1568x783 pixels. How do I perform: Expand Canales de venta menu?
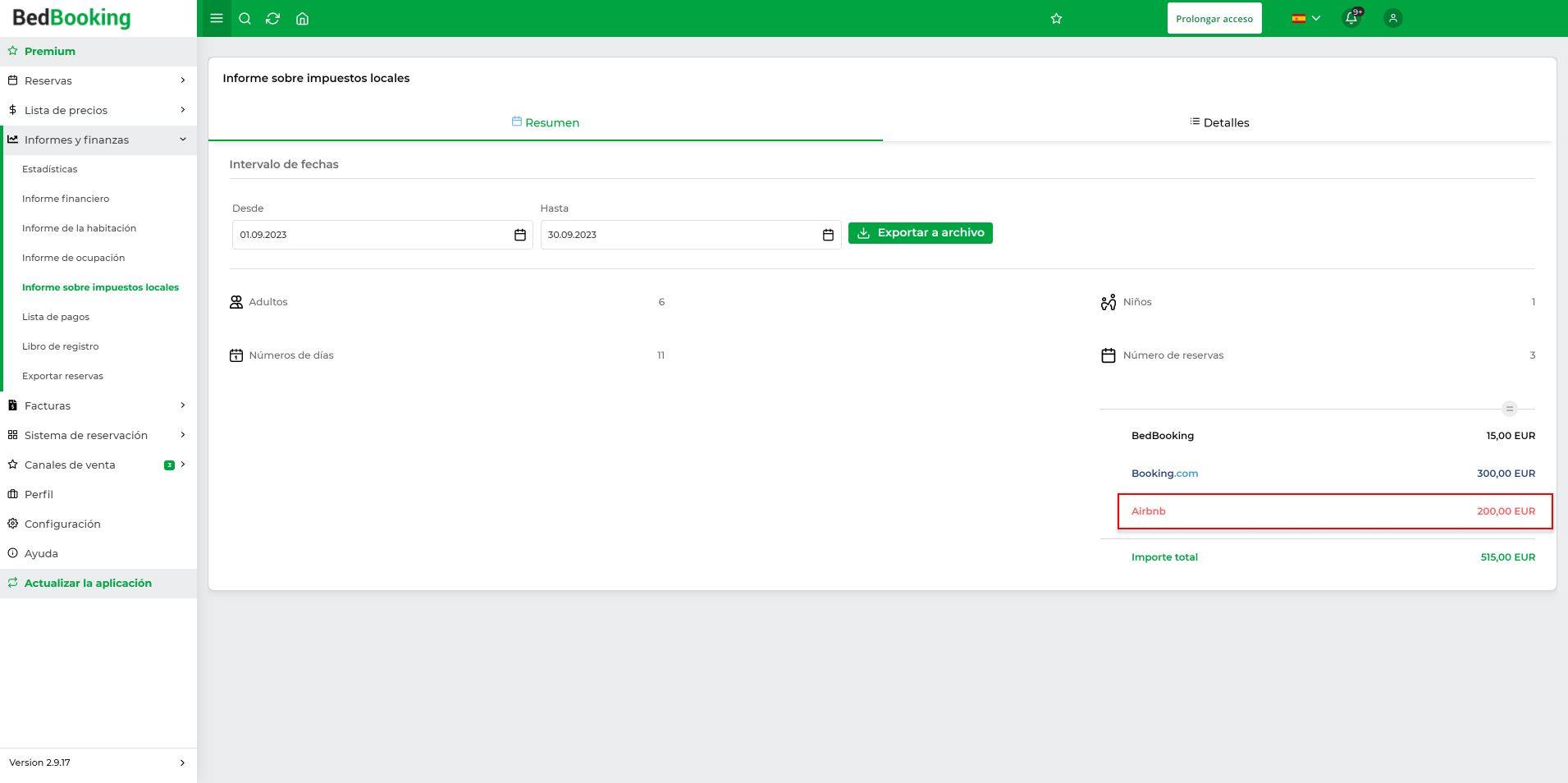coord(98,465)
